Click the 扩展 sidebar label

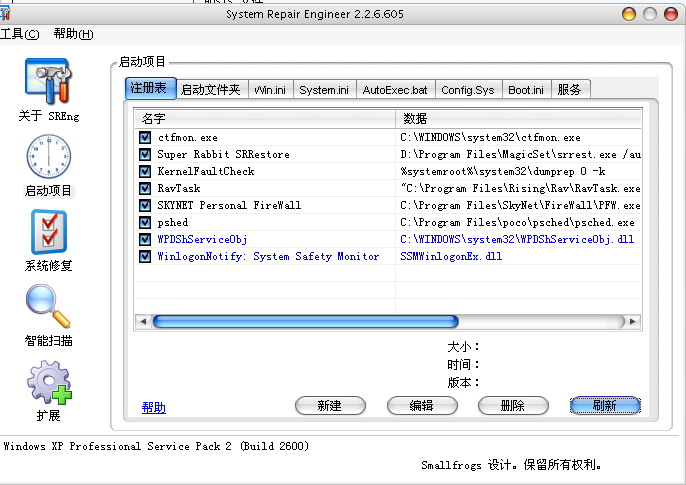click(x=49, y=415)
